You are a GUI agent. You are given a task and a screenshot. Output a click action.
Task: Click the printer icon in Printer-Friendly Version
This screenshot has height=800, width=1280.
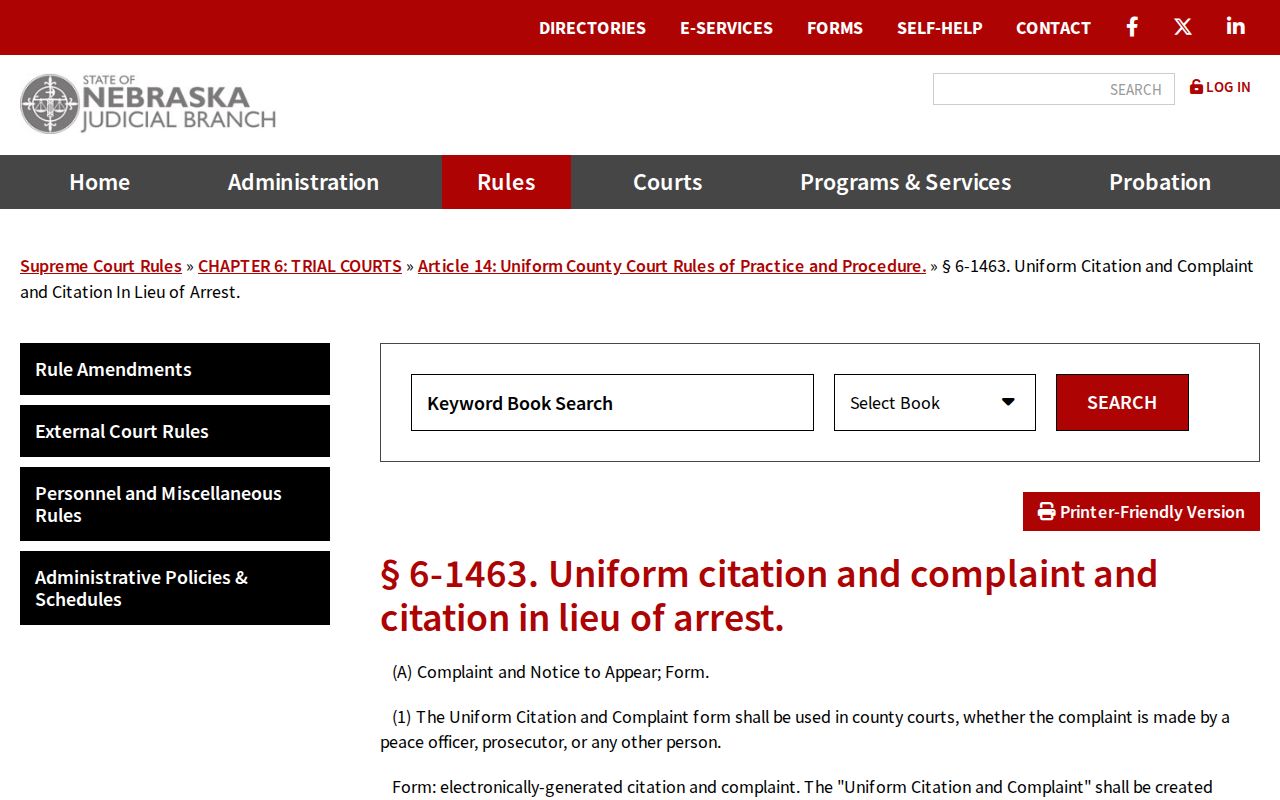pyautogui.click(x=1047, y=512)
